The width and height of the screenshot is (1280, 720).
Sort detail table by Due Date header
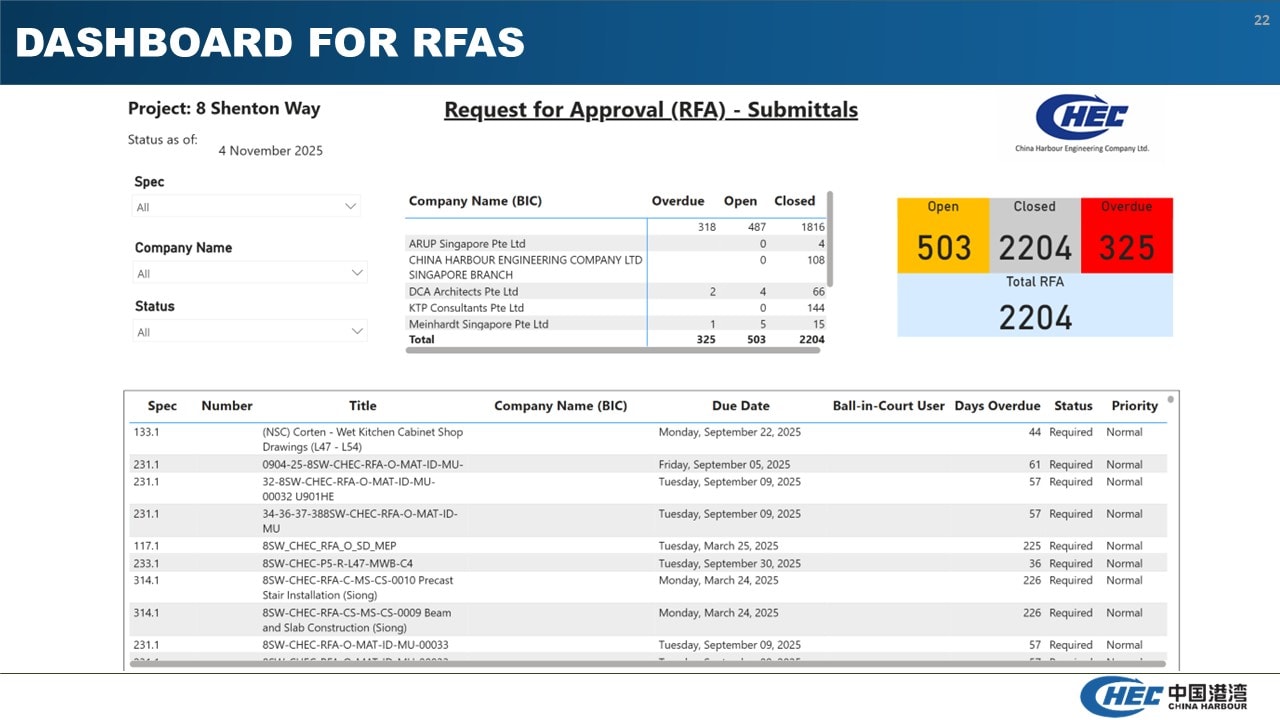tap(741, 406)
